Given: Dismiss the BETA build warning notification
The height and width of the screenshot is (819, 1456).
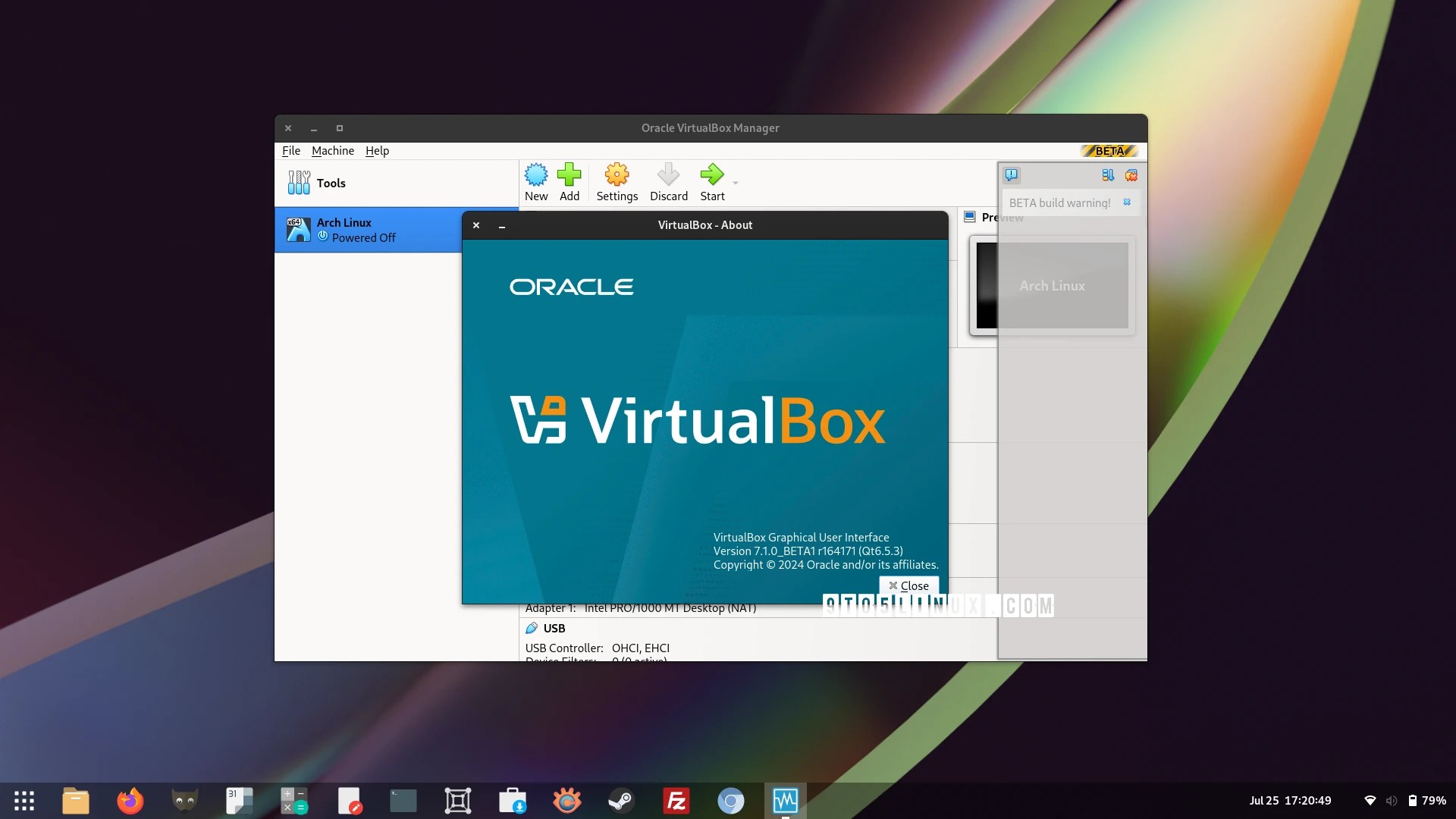Looking at the screenshot, I should click(x=1127, y=202).
